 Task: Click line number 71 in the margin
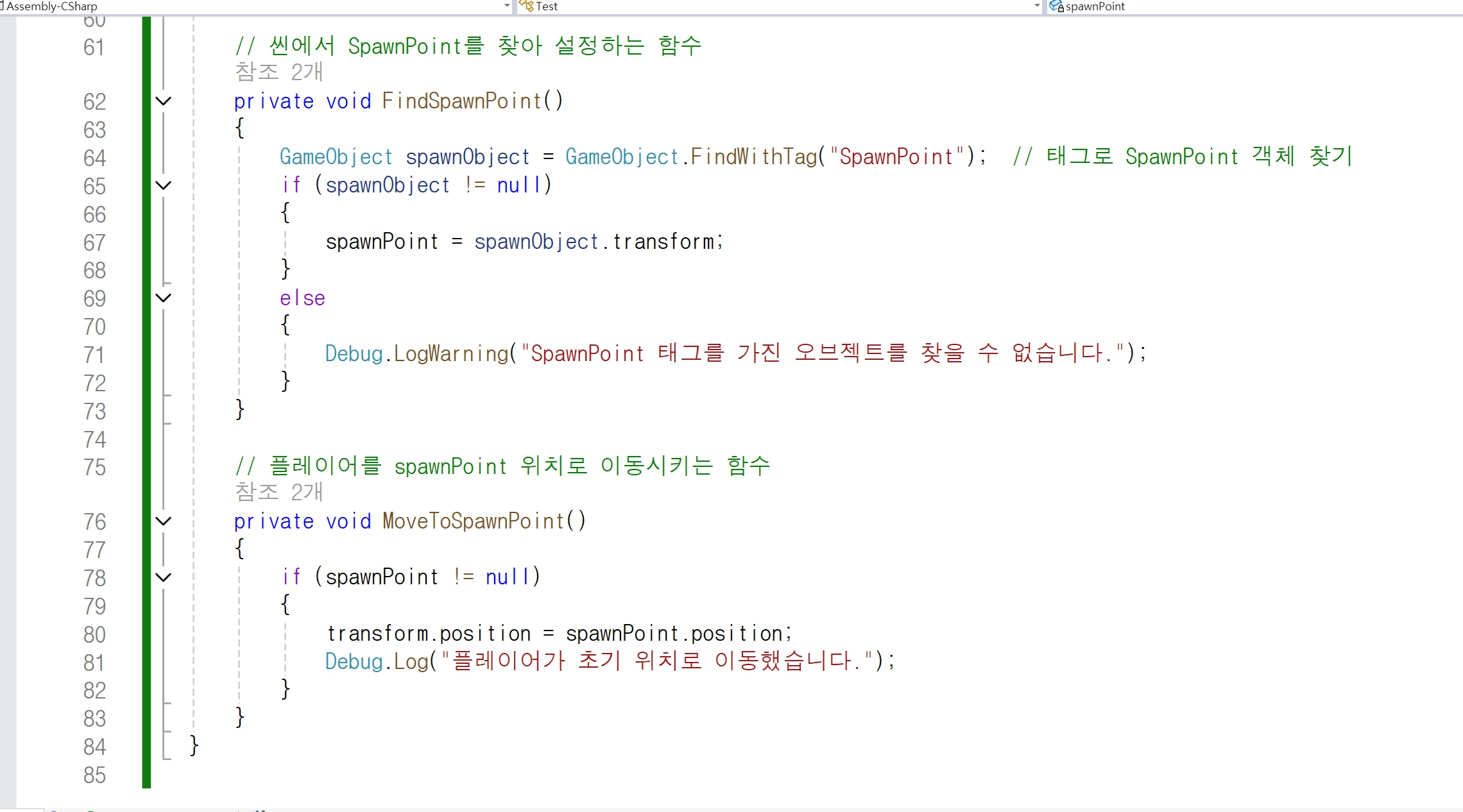[94, 355]
